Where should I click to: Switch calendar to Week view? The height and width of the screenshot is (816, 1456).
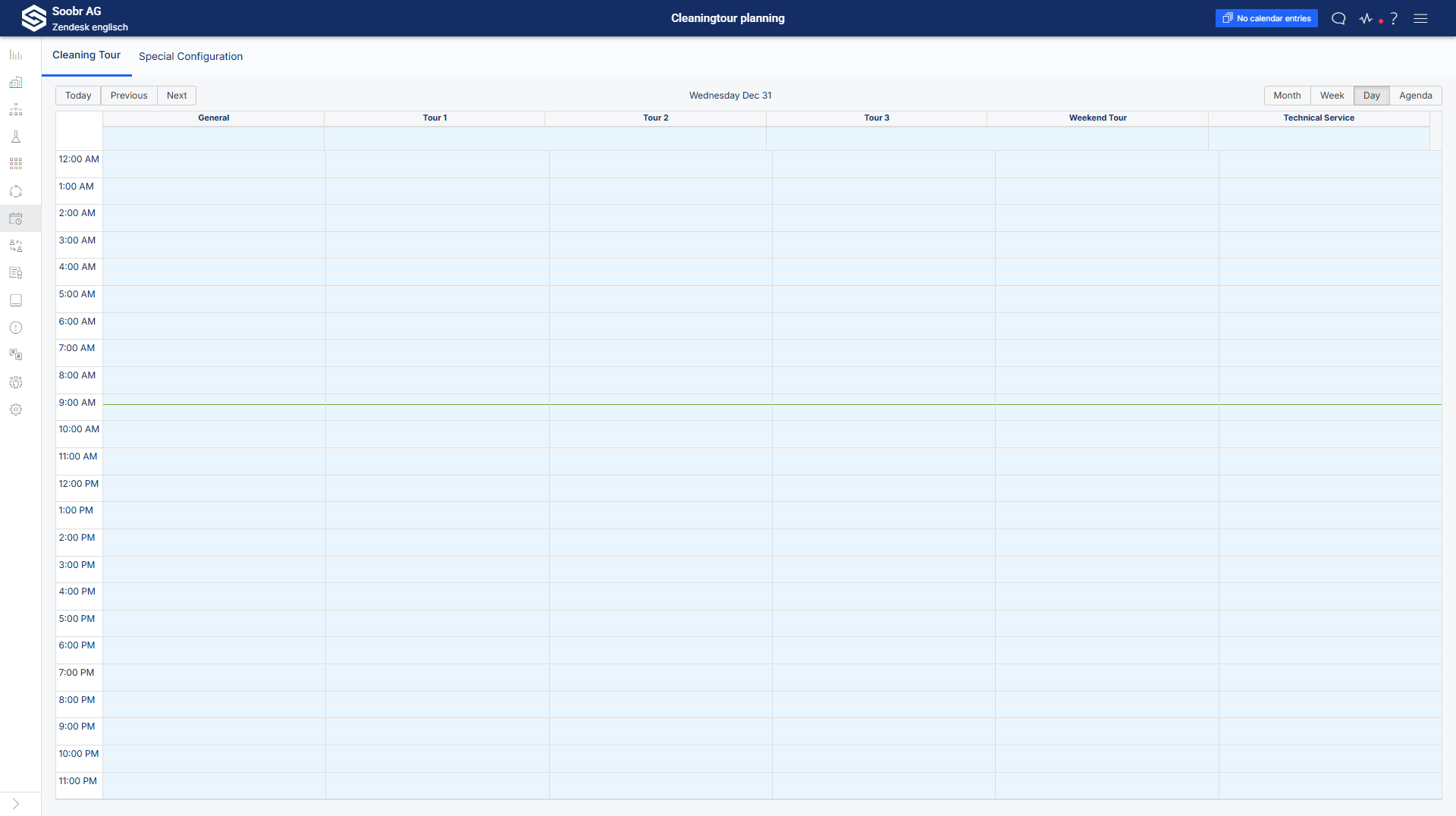click(1332, 96)
